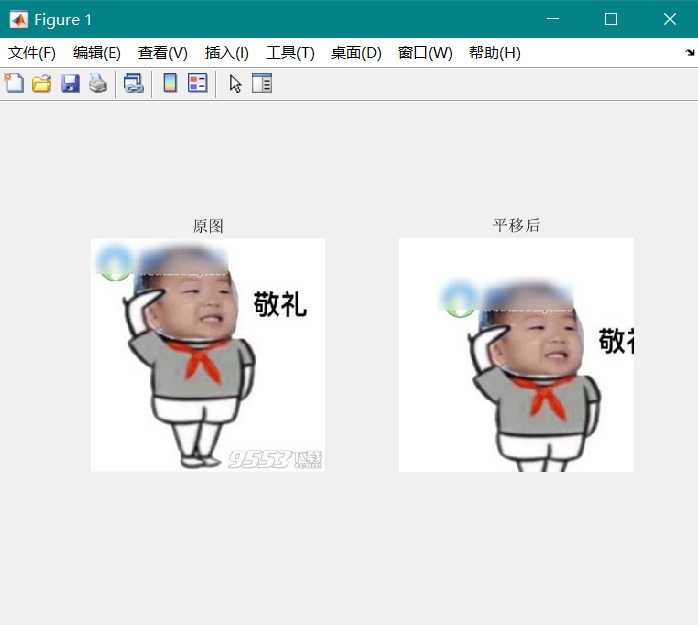Click the New Figure toolbar icon

(x=14, y=83)
